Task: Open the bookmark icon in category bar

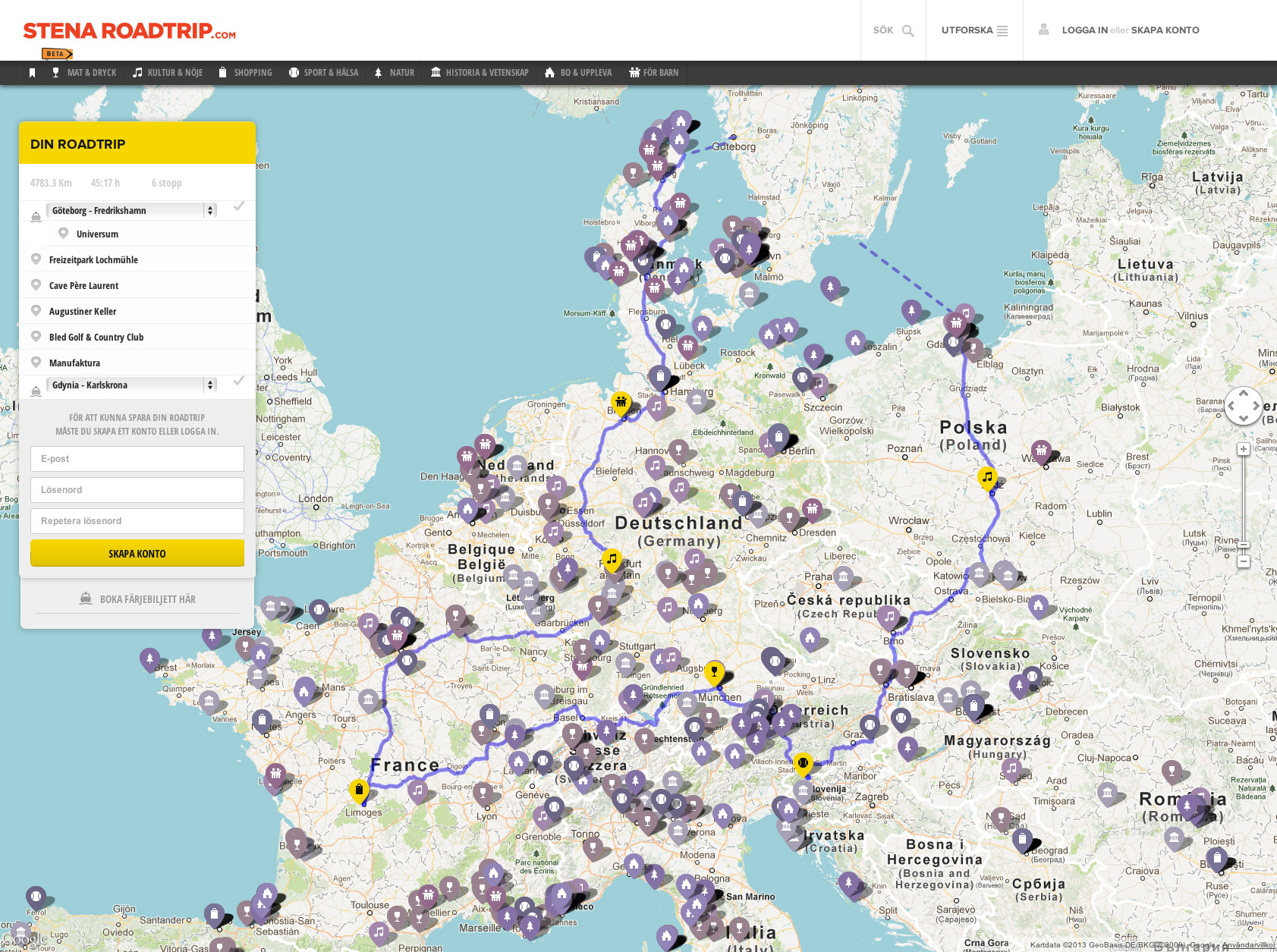Action: (x=32, y=73)
